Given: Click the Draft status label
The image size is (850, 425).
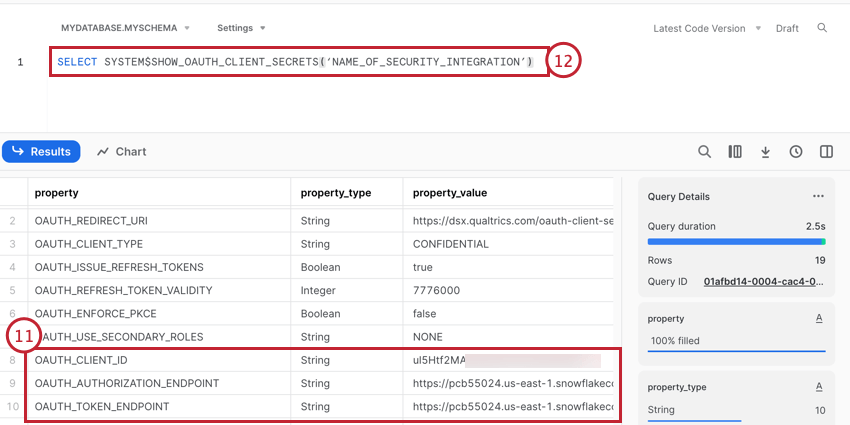Looking at the screenshot, I should 787,28.
